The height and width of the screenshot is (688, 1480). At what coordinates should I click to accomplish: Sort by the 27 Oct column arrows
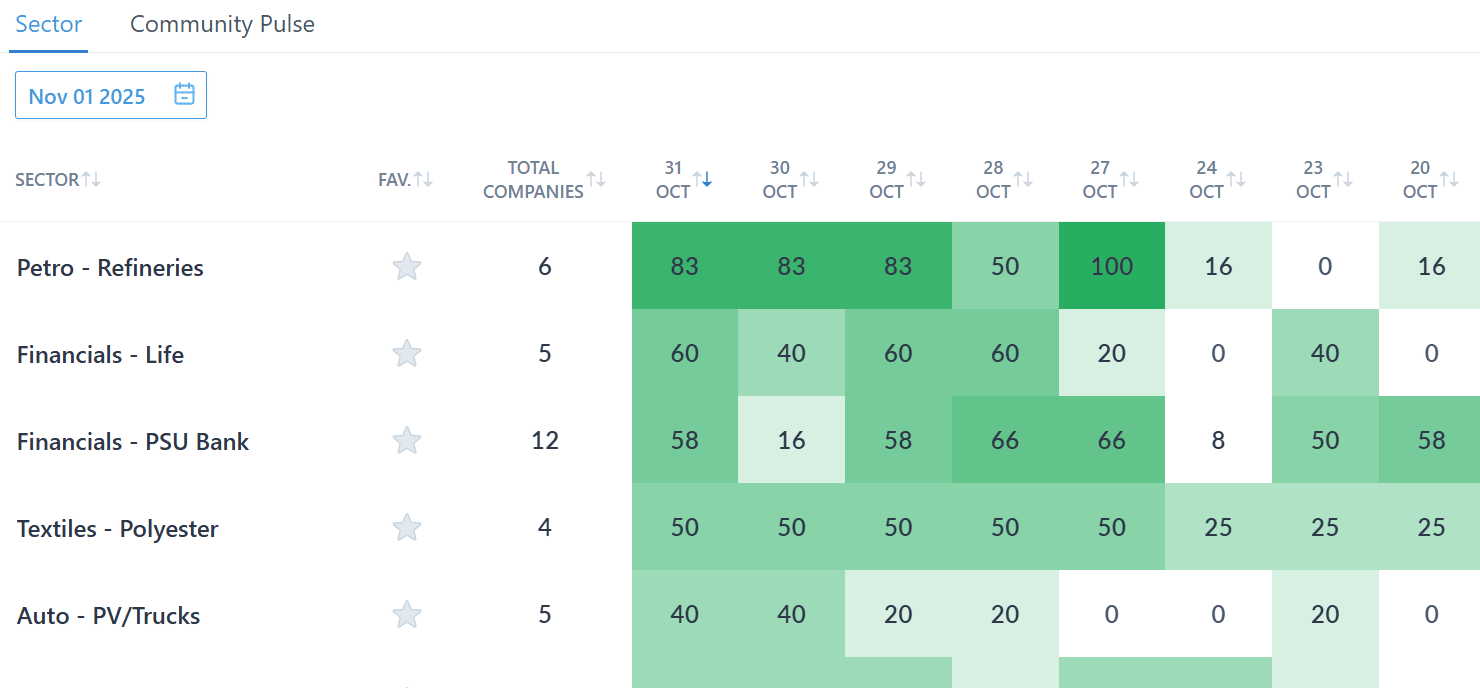[1129, 179]
